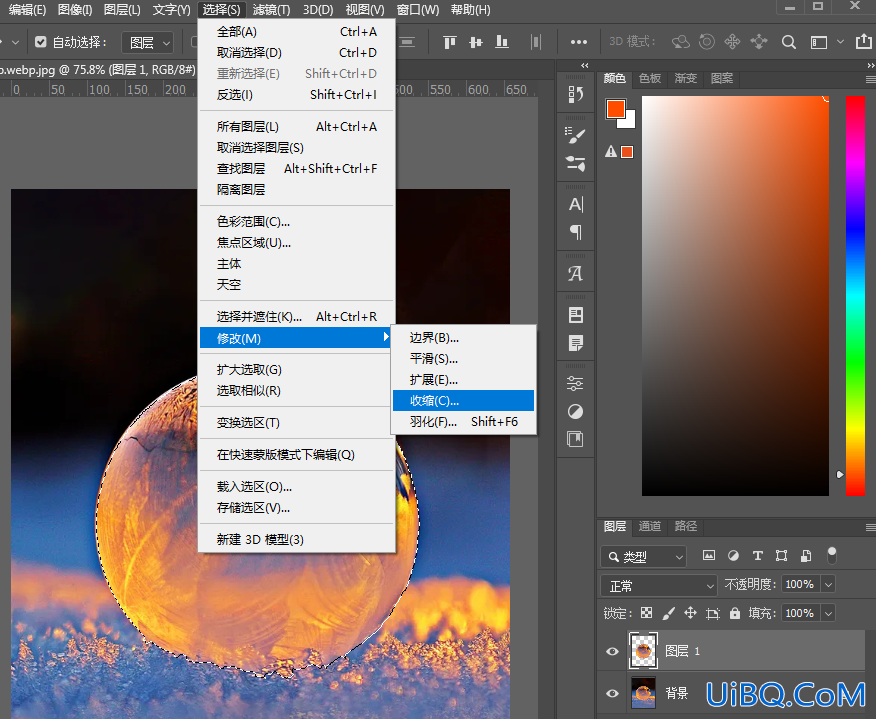876x719 pixels.
Task: Open the Adjustments circle icon
Action: [575, 412]
